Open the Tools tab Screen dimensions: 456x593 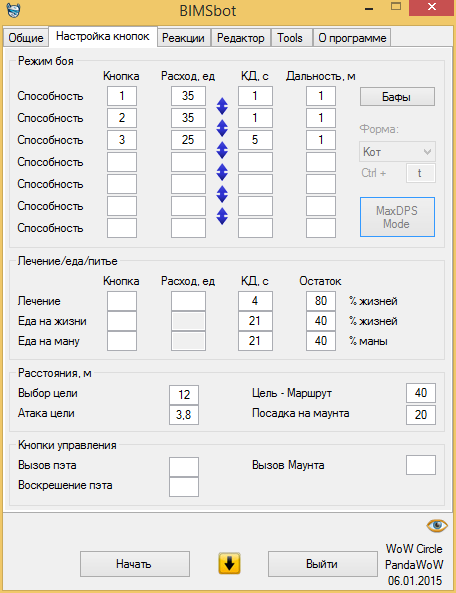(x=290, y=38)
